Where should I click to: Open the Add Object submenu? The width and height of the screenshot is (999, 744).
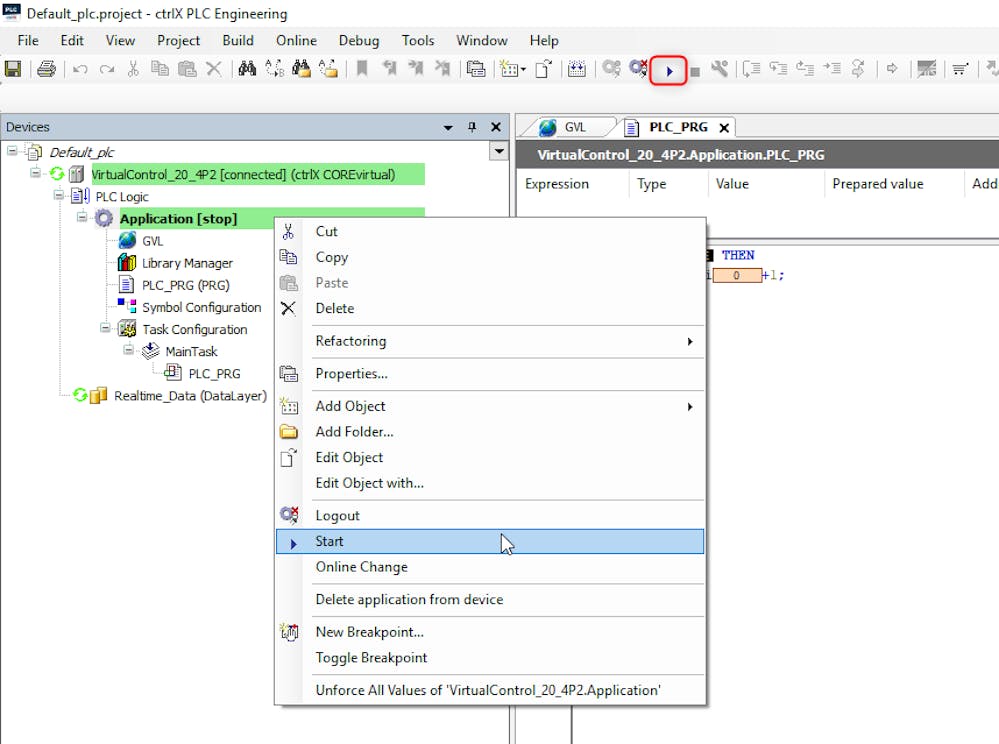490,406
